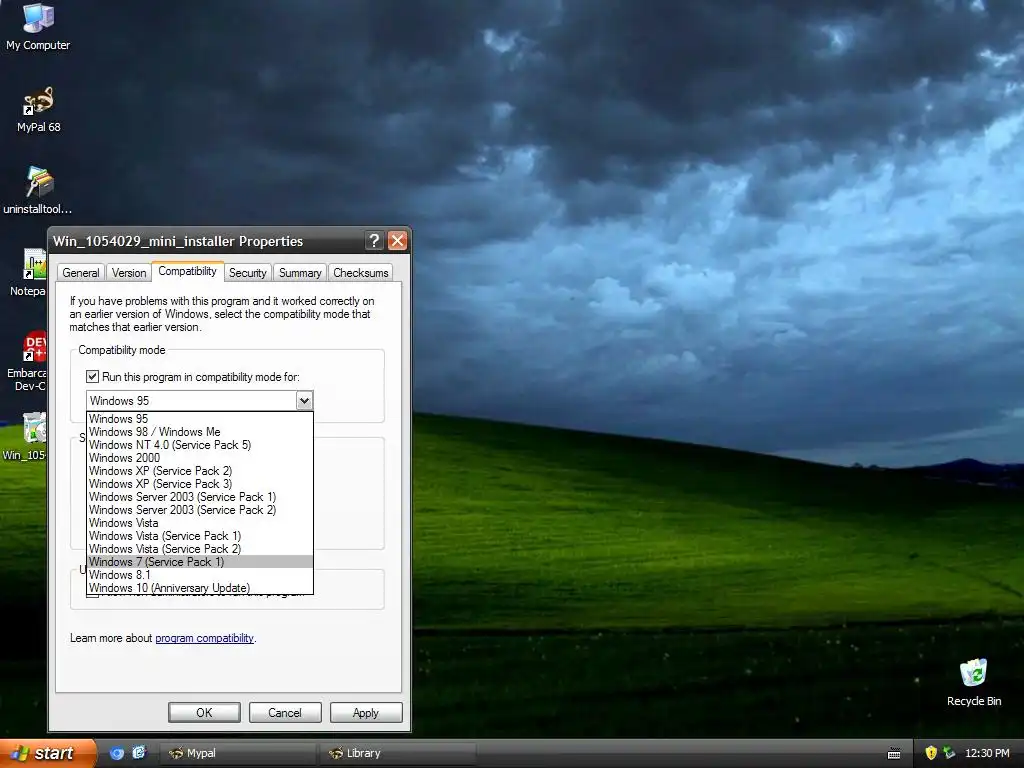Select the Notepad++ desktop shortcut

click(29, 272)
